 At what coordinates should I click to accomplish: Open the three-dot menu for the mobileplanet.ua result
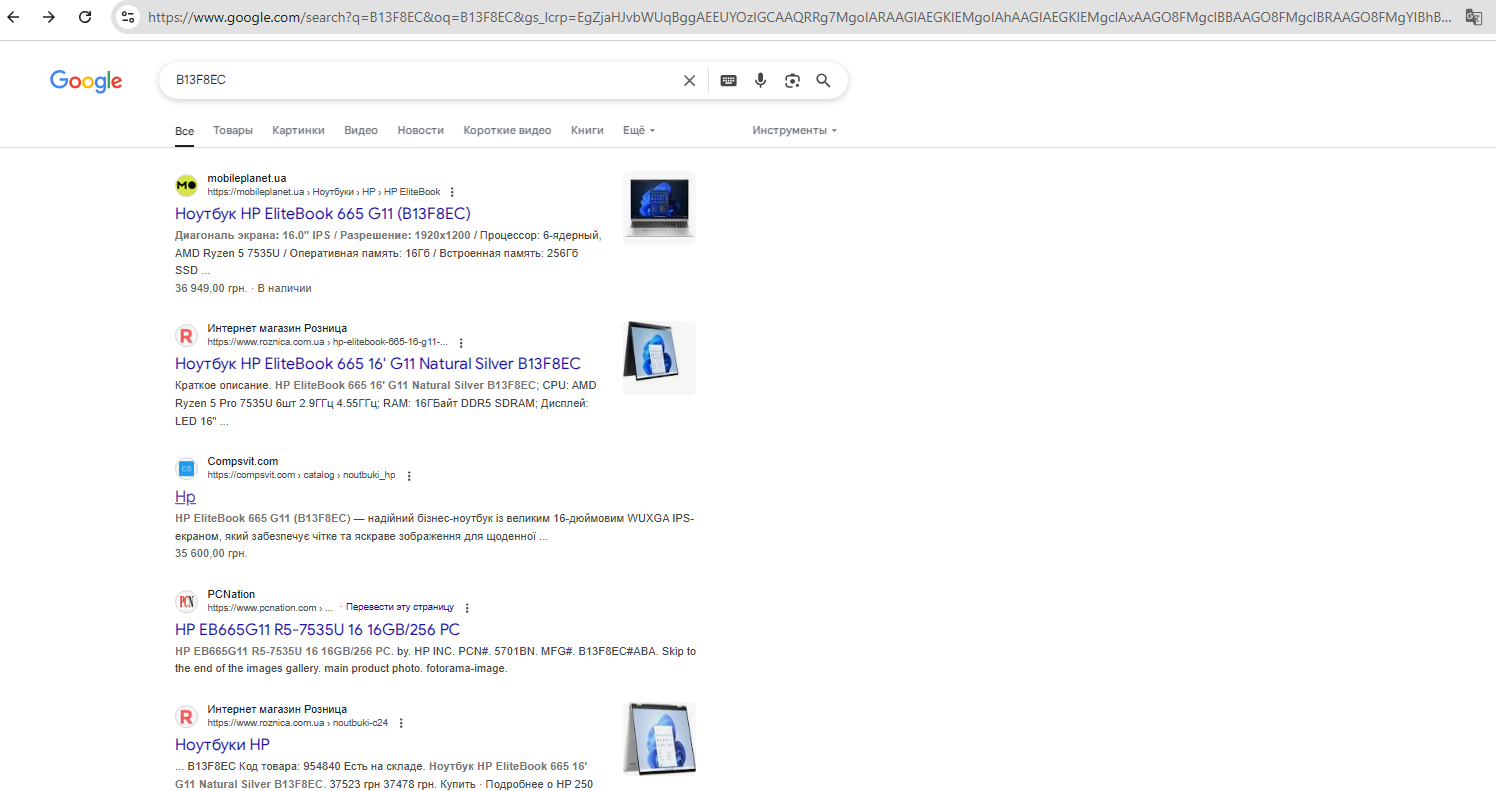coord(452,192)
